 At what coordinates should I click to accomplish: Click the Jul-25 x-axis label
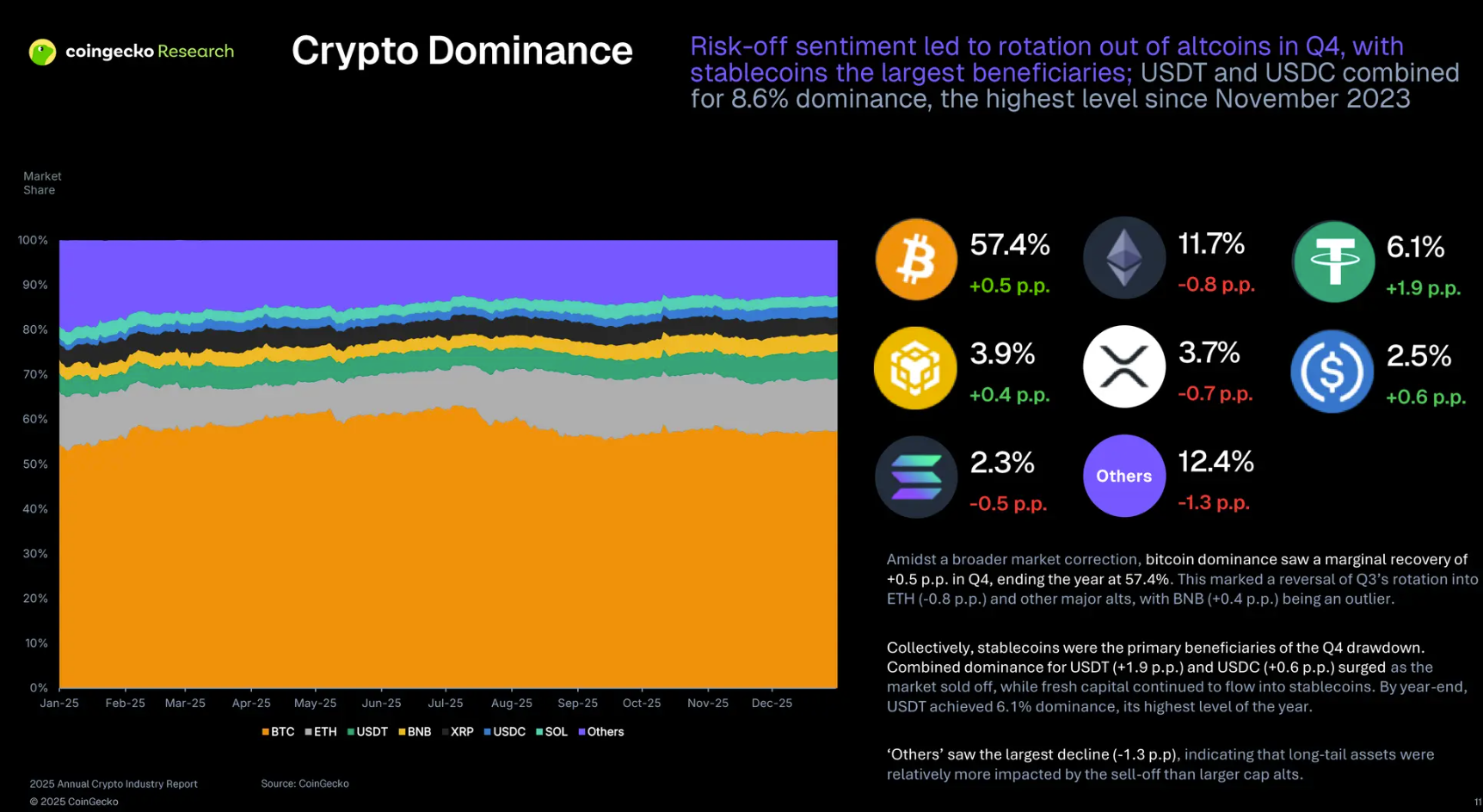pyautogui.click(x=446, y=703)
